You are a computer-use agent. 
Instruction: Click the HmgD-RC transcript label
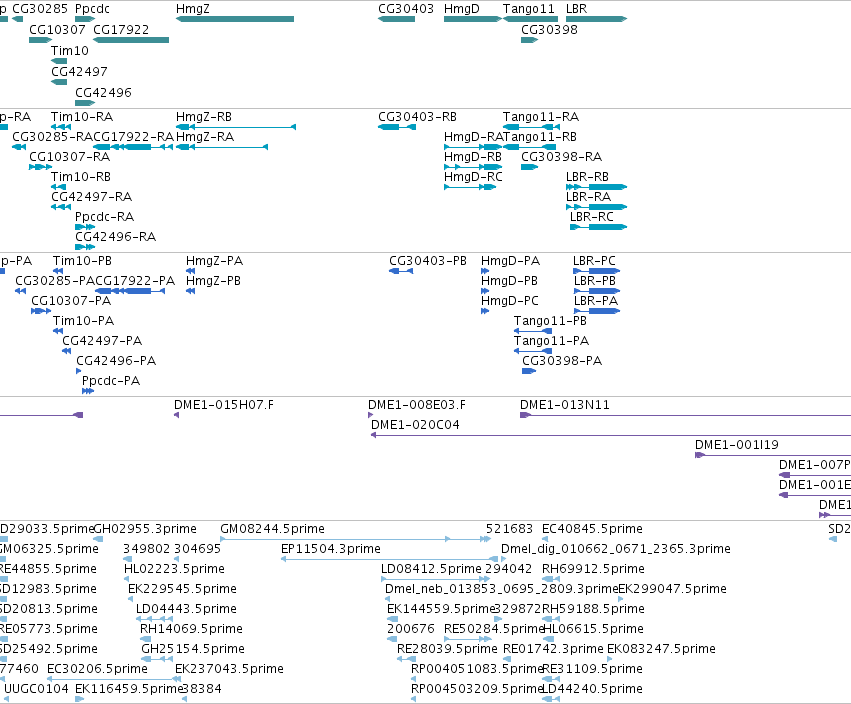click(x=473, y=177)
